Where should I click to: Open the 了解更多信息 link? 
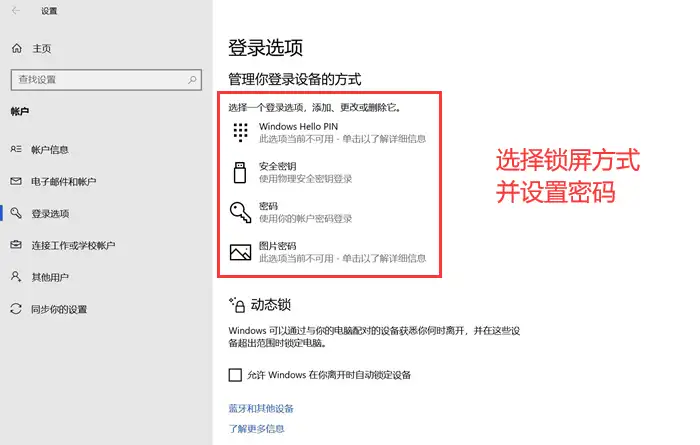tap(256, 429)
